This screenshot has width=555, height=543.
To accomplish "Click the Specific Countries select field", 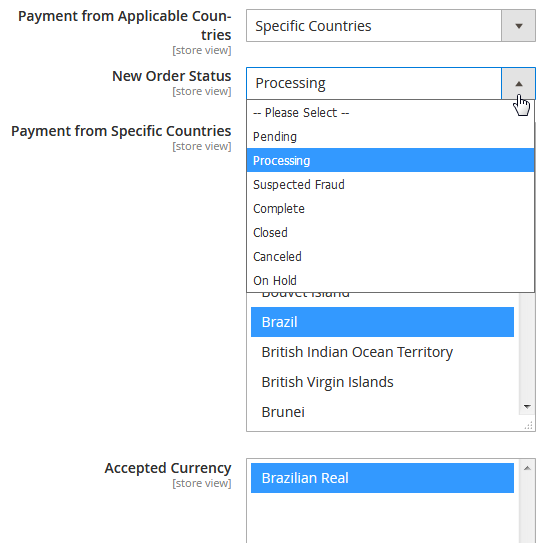I will pos(391,26).
